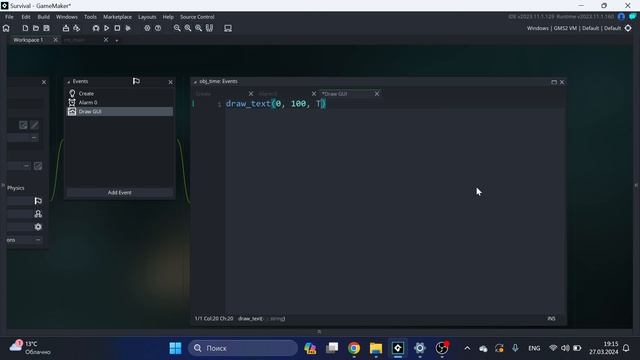Click the Create Executable toolbar icon
The height and width of the screenshot is (360, 640).
[66, 28]
